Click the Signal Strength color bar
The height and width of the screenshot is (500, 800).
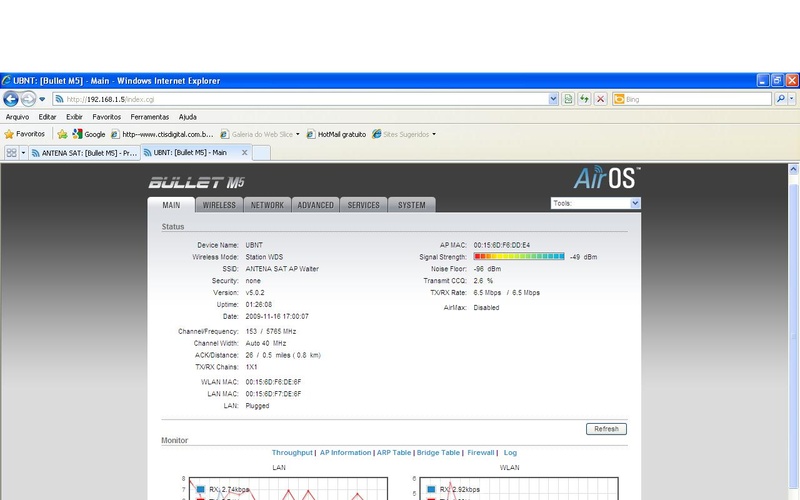(x=519, y=257)
